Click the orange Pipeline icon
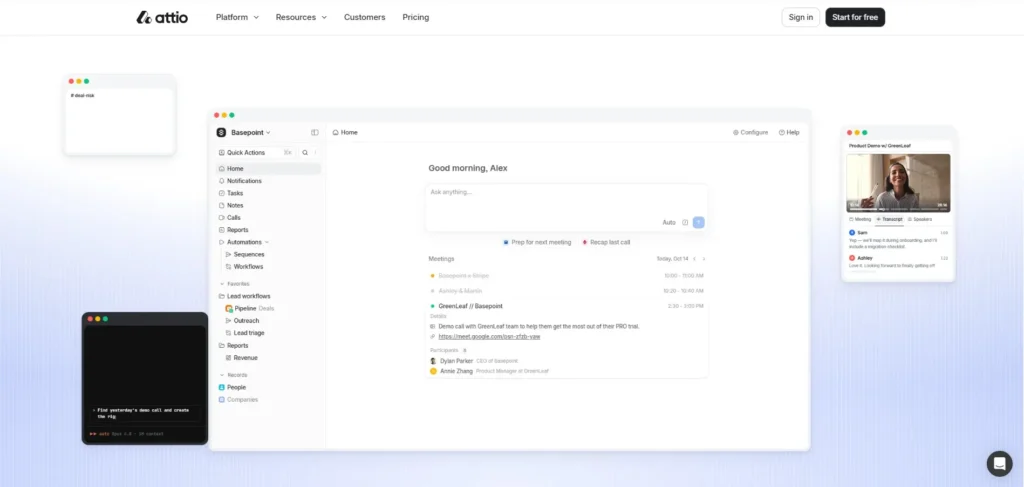The height and width of the screenshot is (487, 1024). (x=229, y=308)
